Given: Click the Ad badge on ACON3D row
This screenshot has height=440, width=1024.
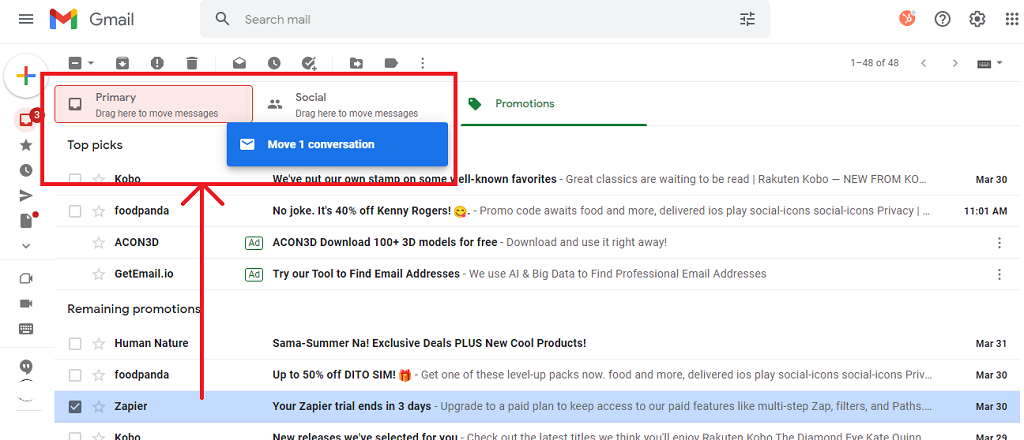Looking at the screenshot, I should click(x=254, y=243).
